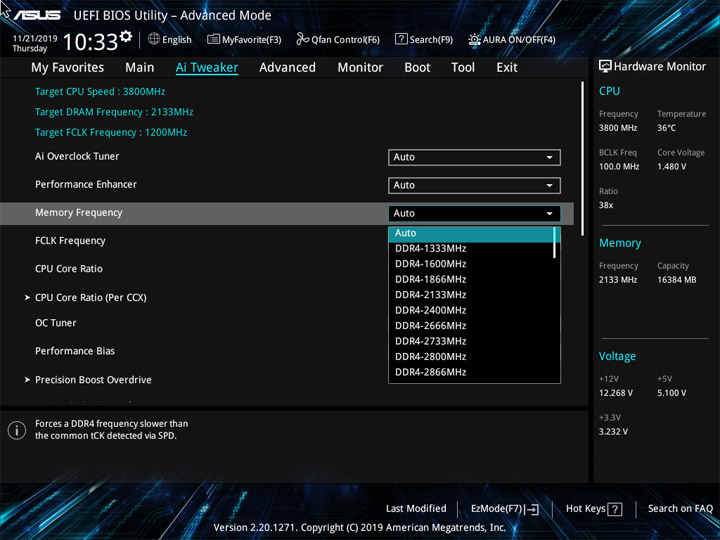Open the Ai Tweaker tab

point(207,68)
